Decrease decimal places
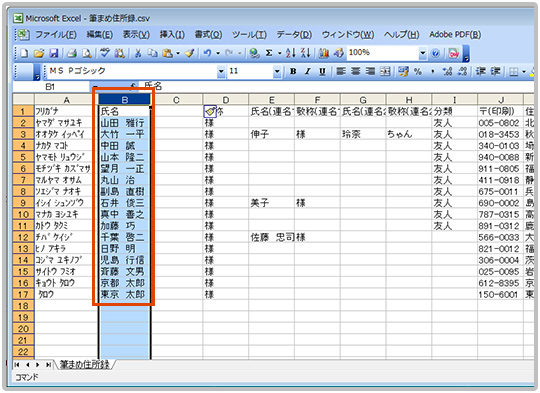540x393 pixels. (x=462, y=71)
